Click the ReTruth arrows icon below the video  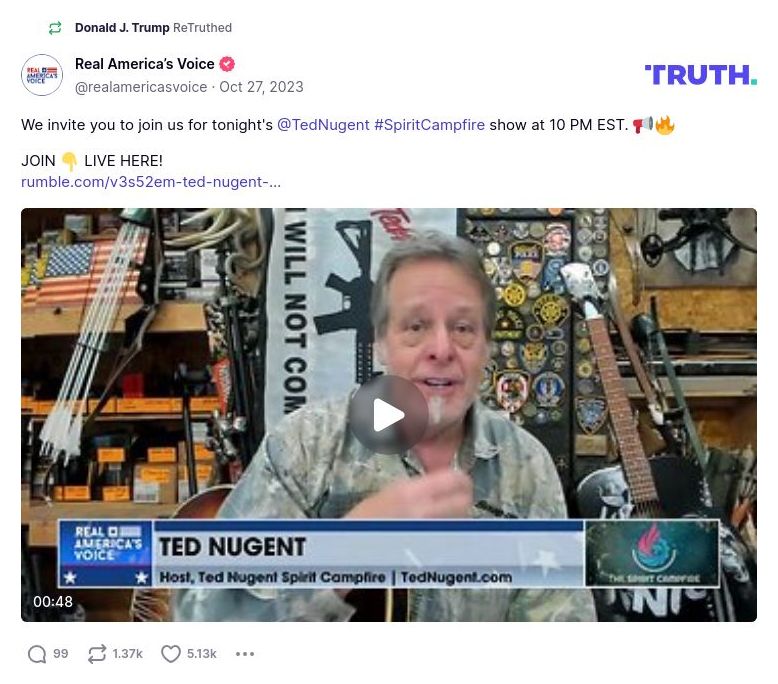tap(97, 654)
